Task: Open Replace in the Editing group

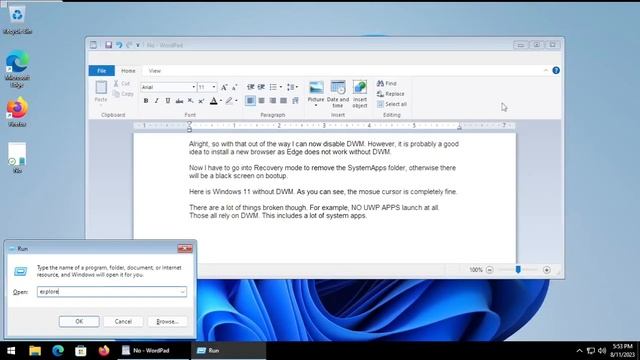Action: click(x=391, y=93)
